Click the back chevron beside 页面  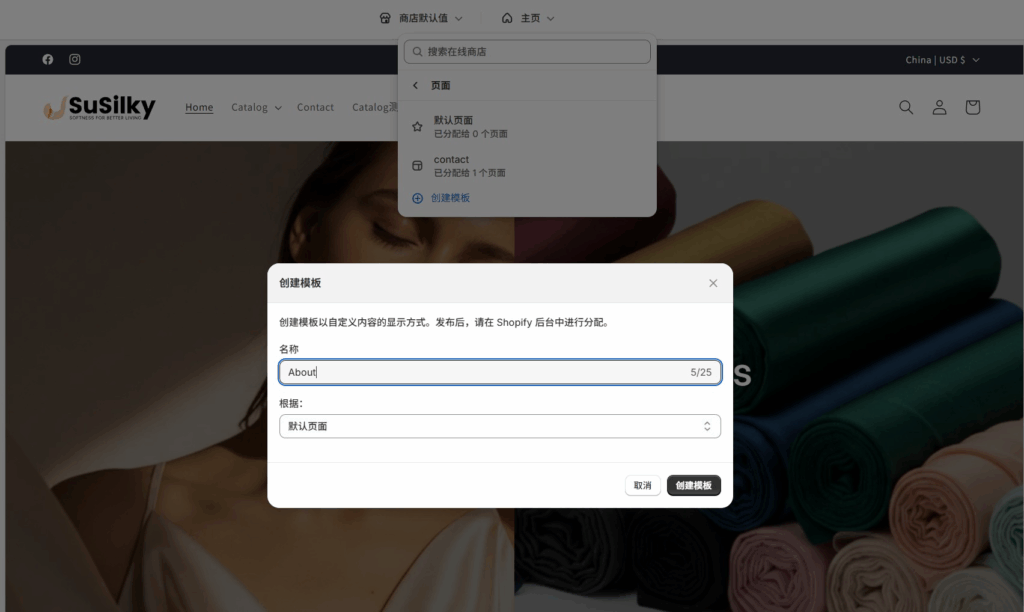pyautogui.click(x=416, y=86)
